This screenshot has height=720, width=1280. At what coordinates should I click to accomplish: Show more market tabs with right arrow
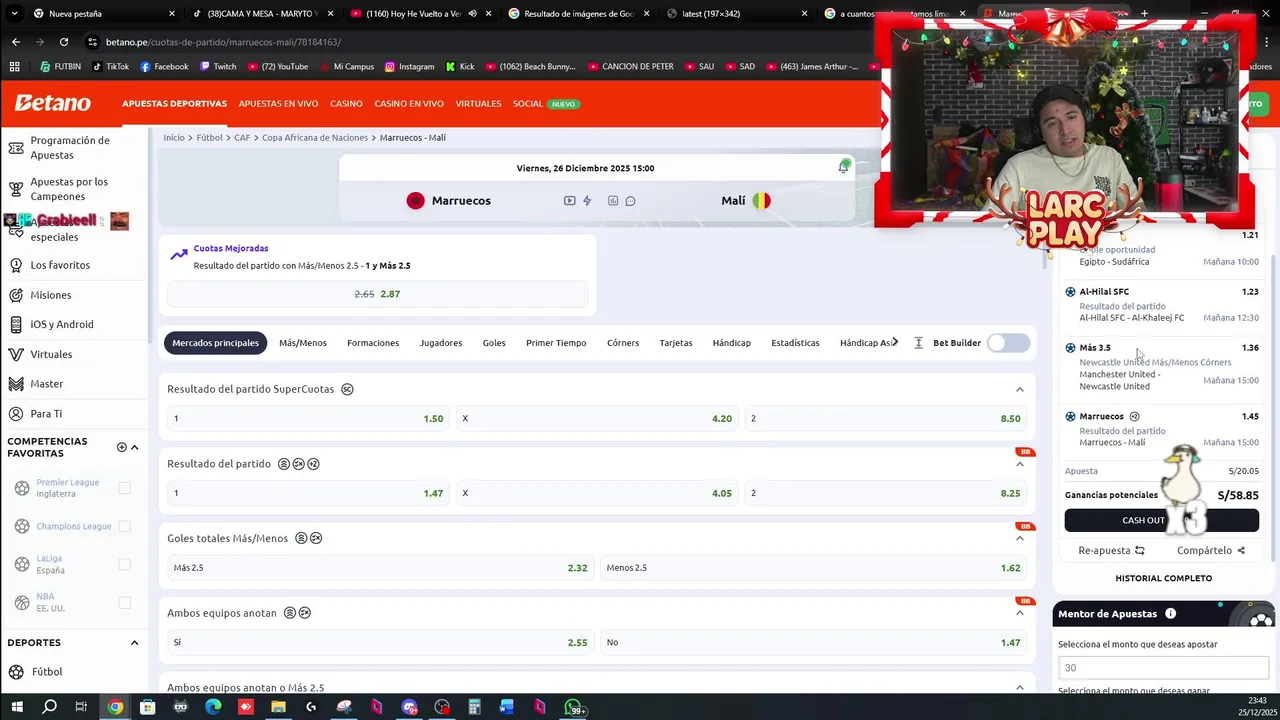pos(894,343)
